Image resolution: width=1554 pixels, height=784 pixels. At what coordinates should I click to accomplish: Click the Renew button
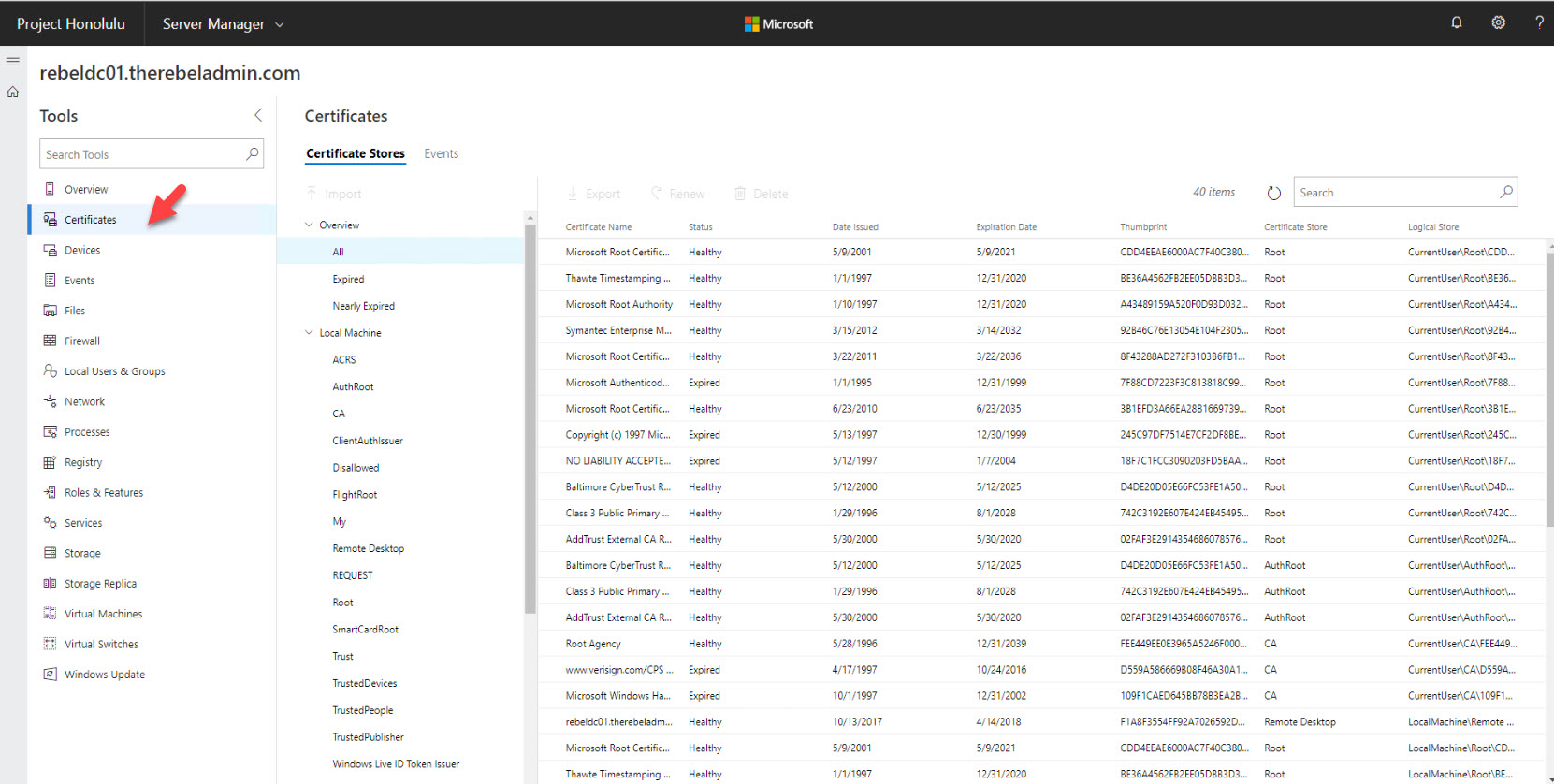pyautogui.click(x=678, y=194)
